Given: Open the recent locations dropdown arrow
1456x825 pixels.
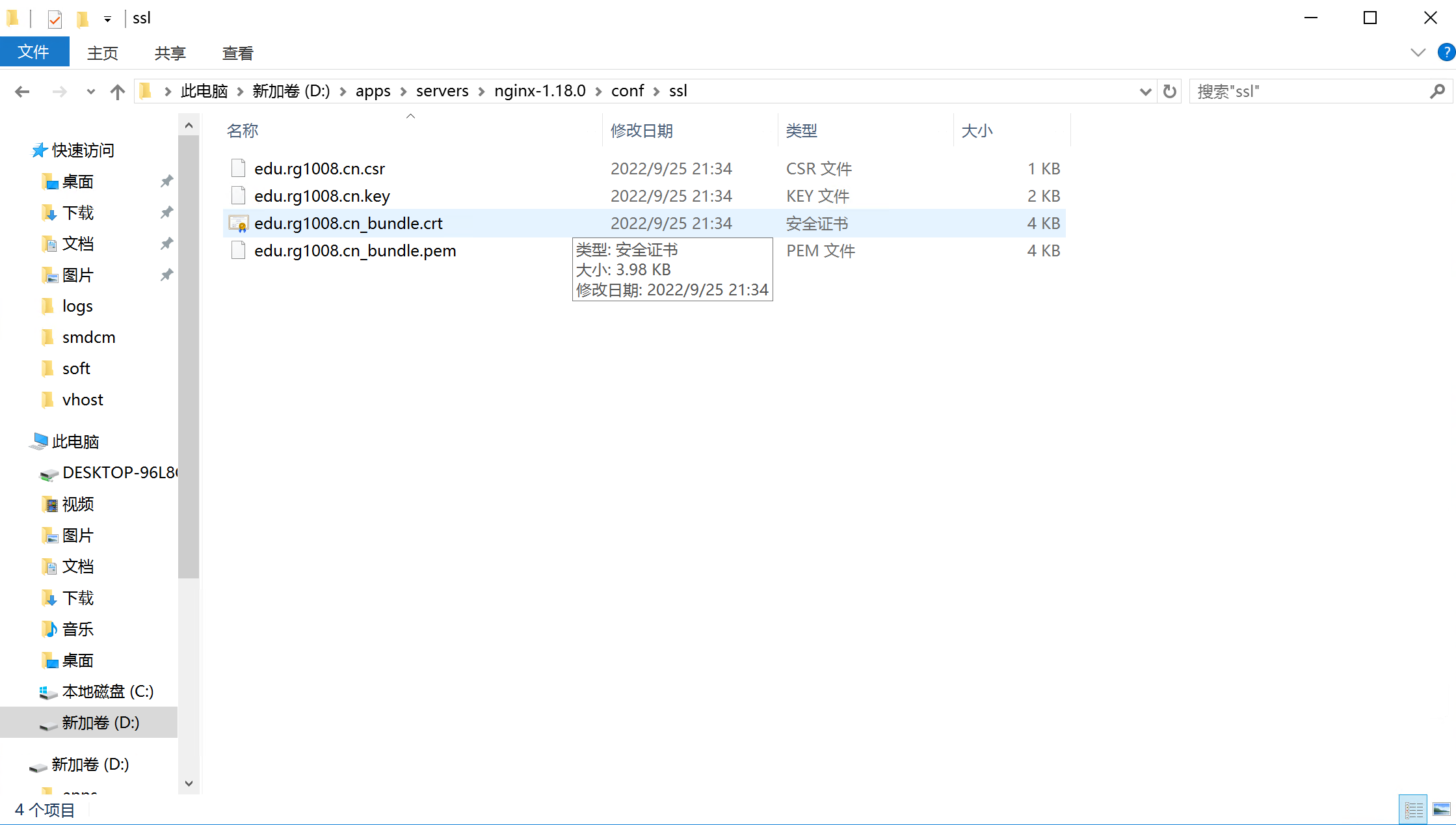Looking at the screenshot, I should pyautogui.click(x=90, y=92).
